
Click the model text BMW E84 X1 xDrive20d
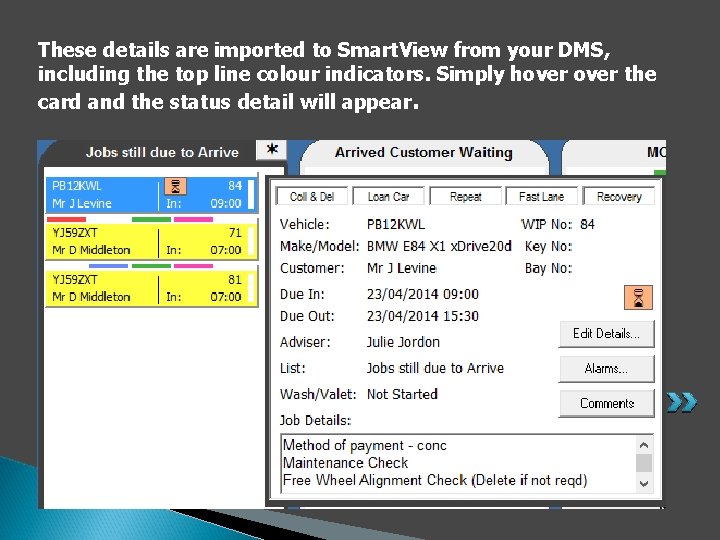(439, 247)
